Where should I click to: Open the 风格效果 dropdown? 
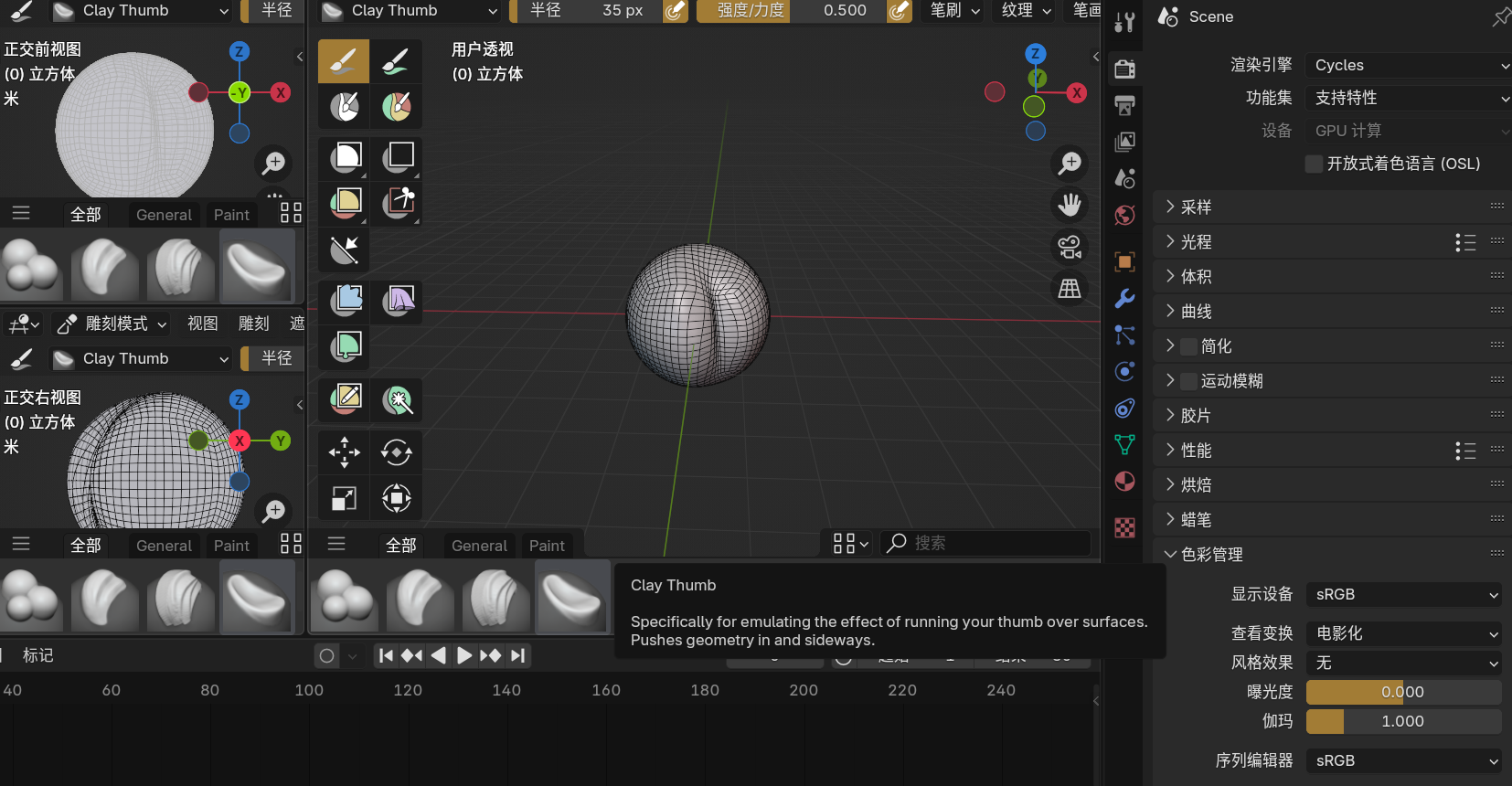click(1404, 663)
